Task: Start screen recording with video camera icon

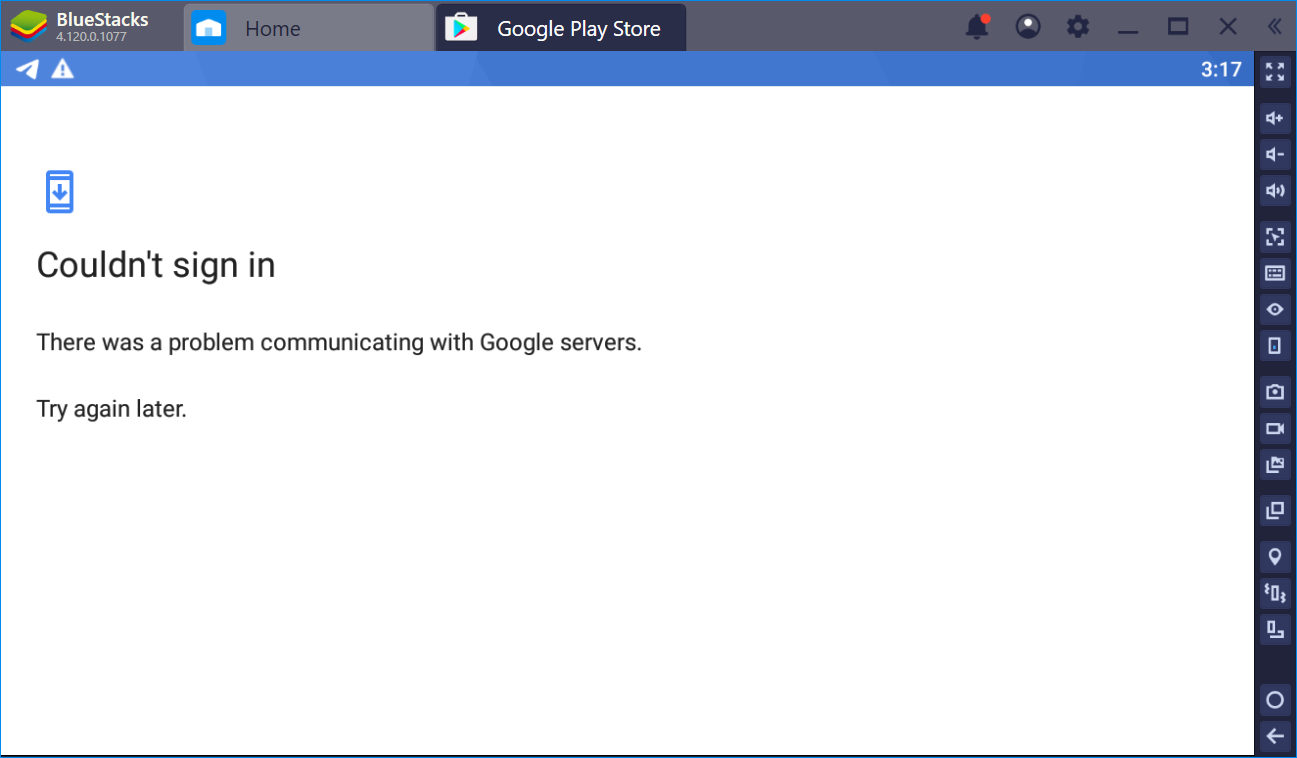Action: click(x=1275, y=428)
